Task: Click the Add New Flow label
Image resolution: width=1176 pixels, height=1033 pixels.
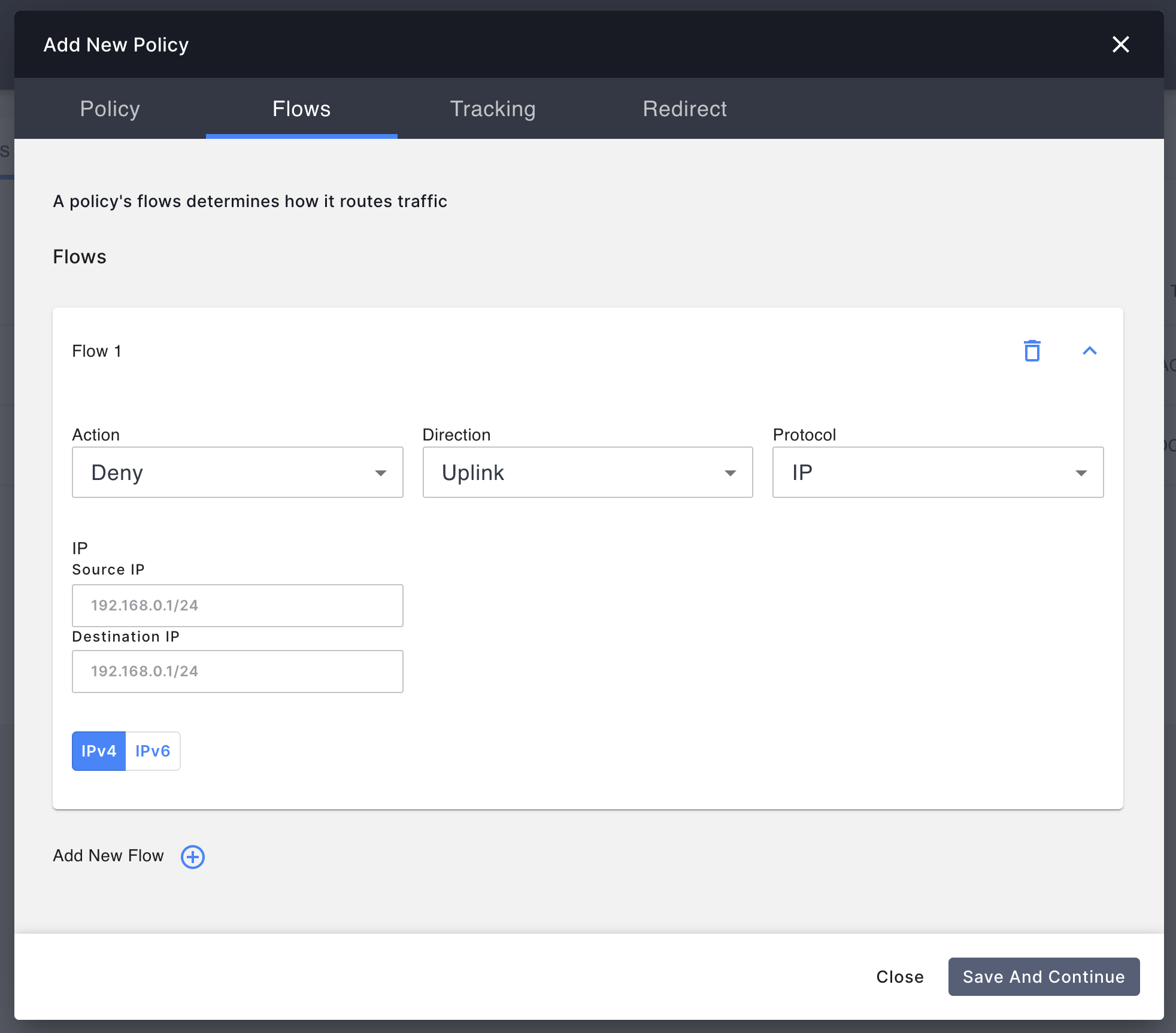Action: click(x=108, y=856)
